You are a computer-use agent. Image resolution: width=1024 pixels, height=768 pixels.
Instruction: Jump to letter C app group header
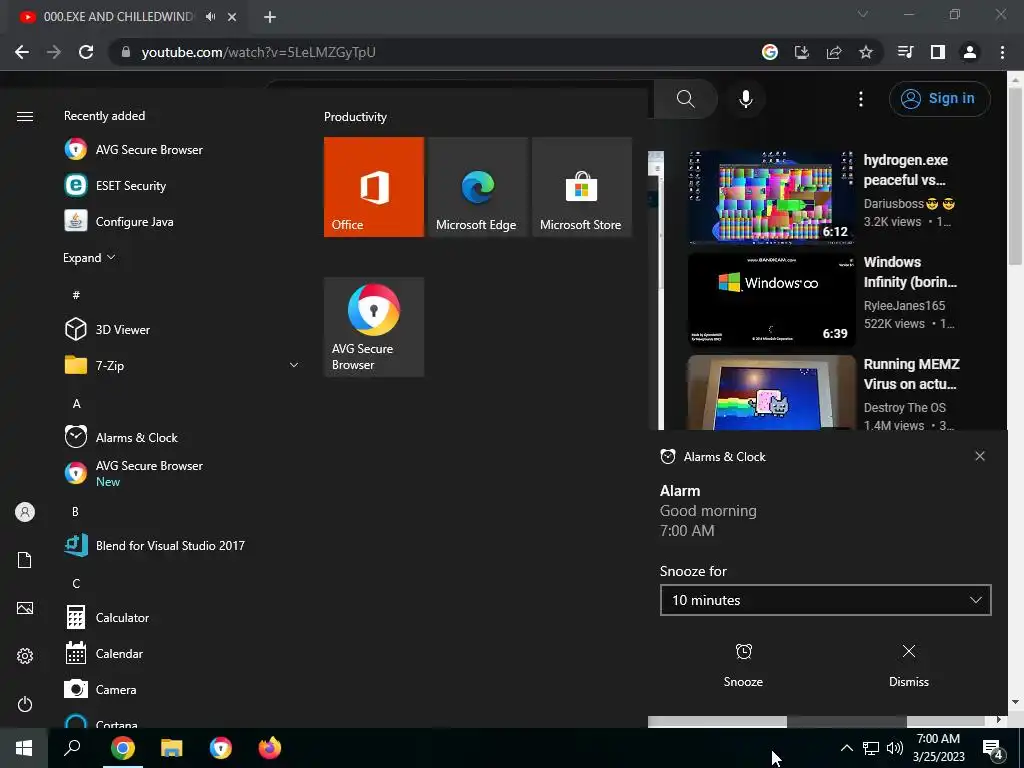click(76, 583)
